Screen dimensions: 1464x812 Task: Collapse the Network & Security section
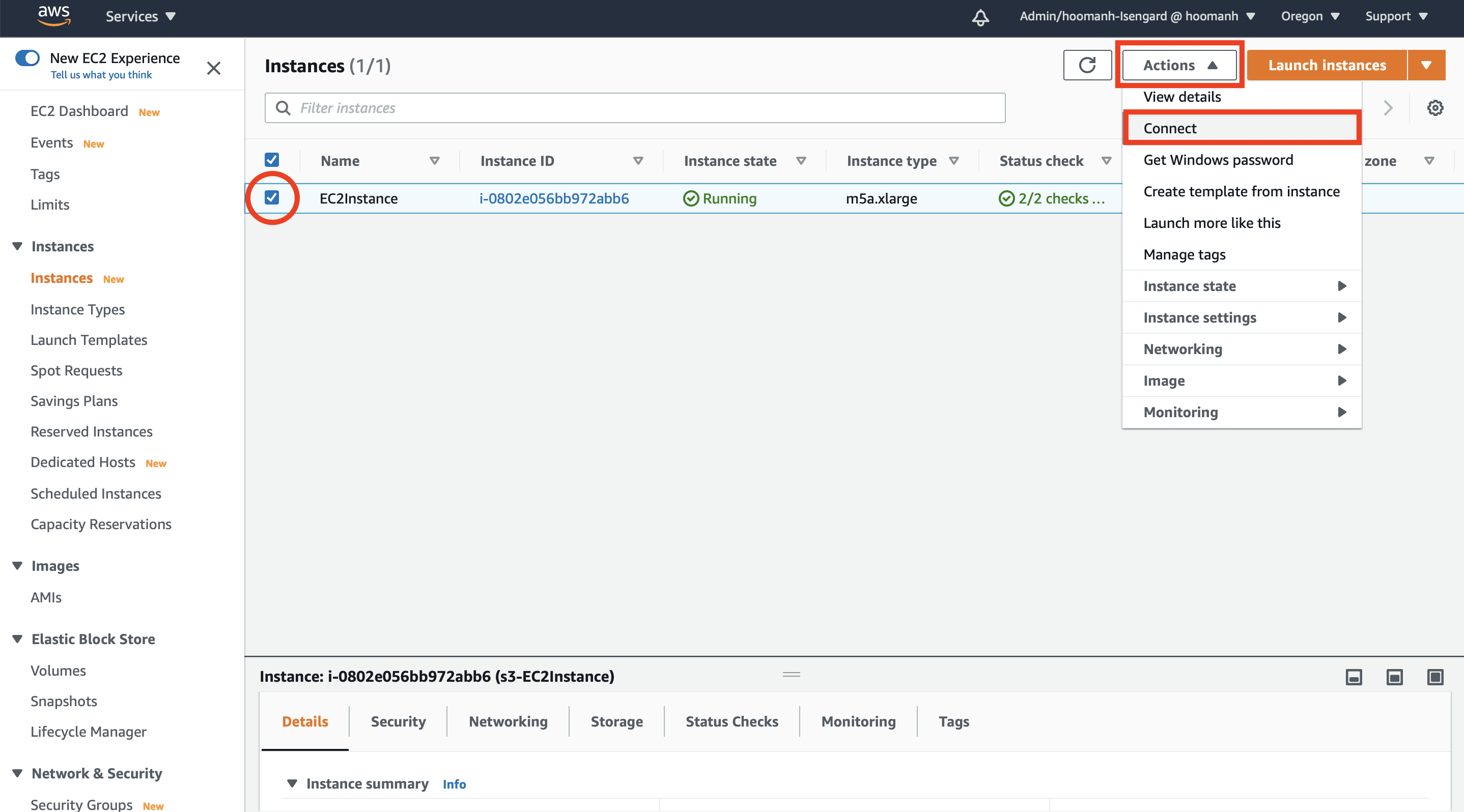[18, 773]
